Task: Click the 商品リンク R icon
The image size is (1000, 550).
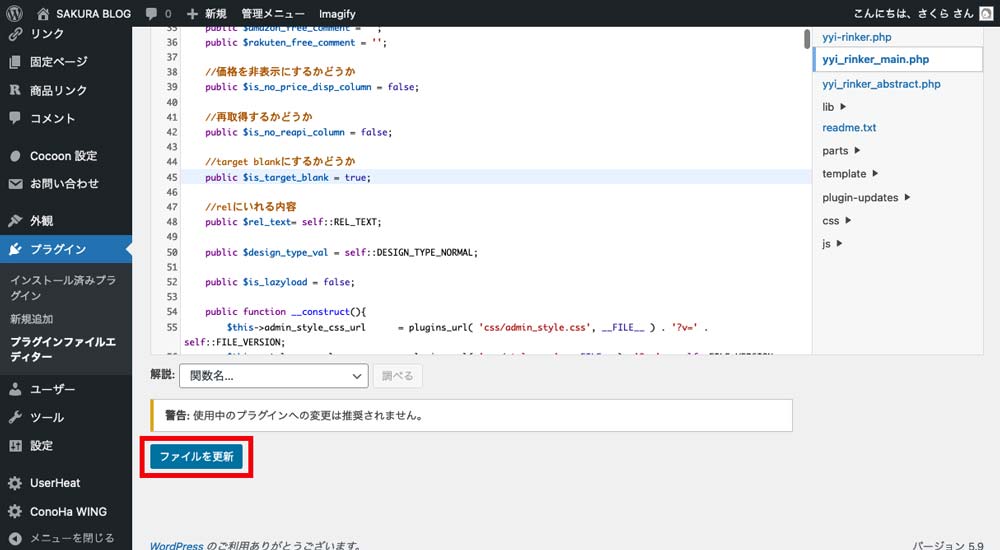Action: click(x=15, y=90)
